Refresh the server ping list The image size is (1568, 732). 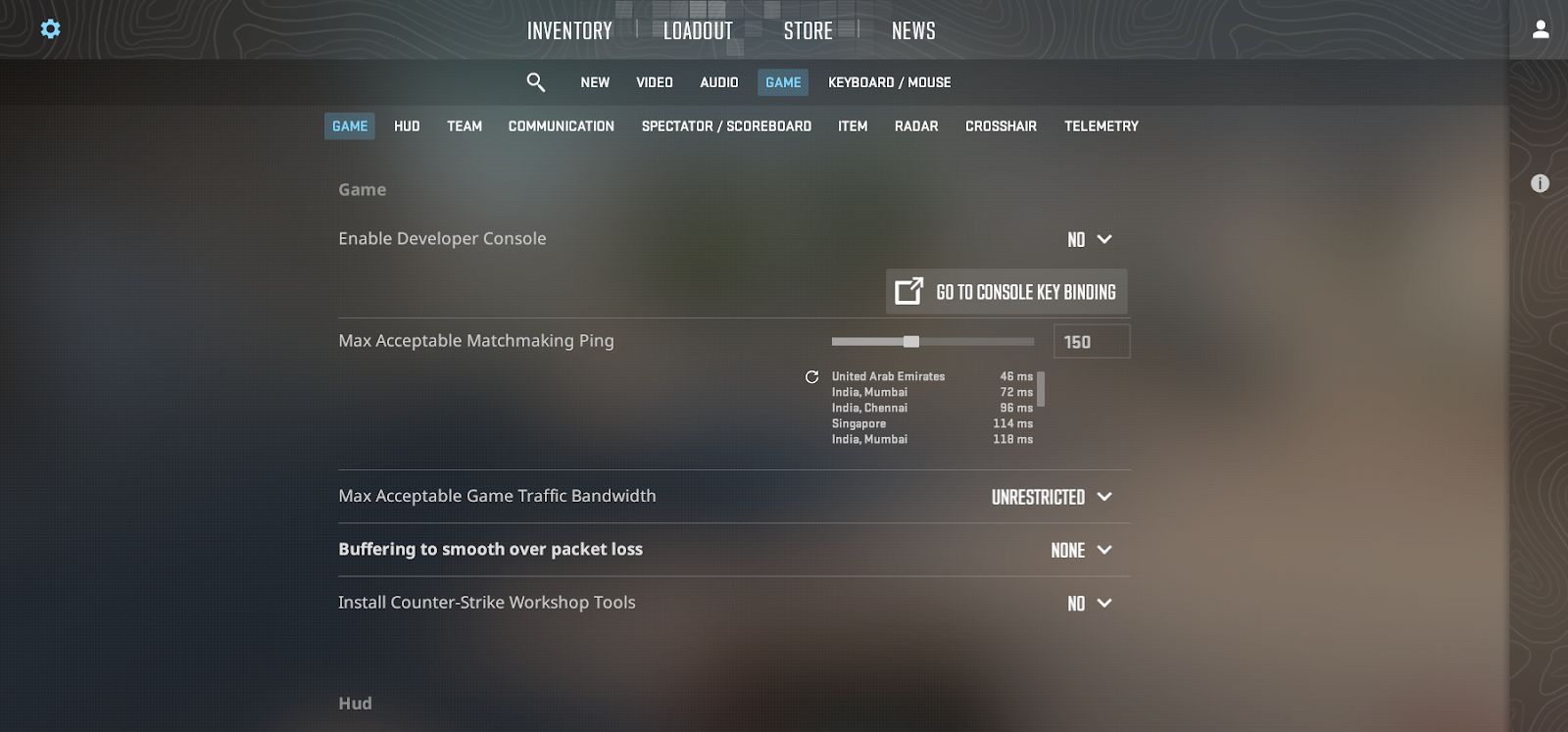coord(811,377)
